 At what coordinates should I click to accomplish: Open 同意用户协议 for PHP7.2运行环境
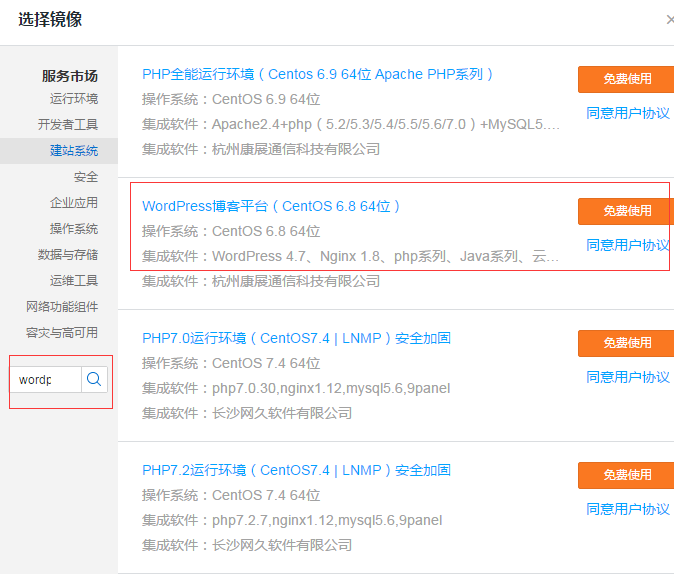click(x=628, y=509)
